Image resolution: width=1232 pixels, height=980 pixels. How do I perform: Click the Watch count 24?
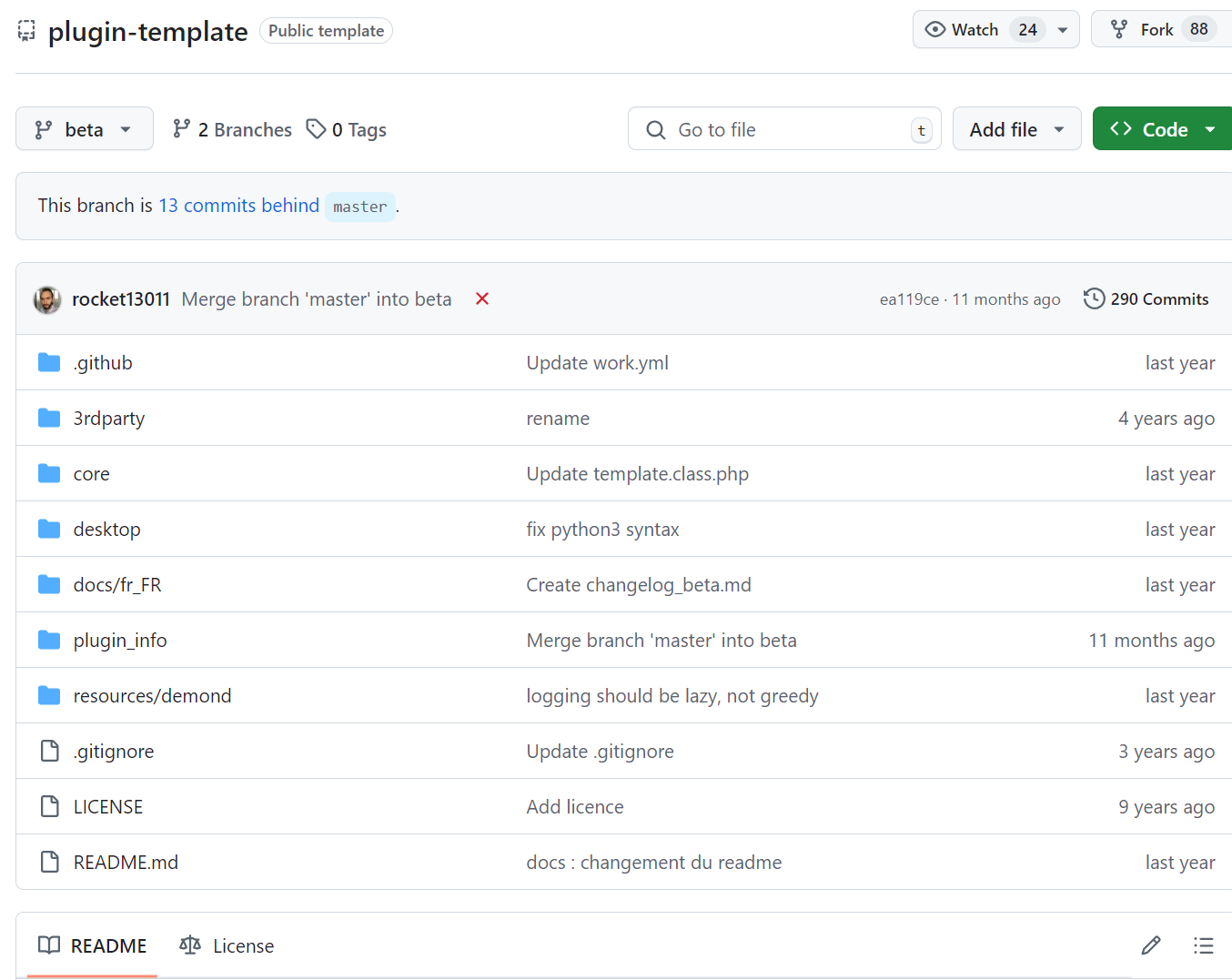tap(1028, 30)
